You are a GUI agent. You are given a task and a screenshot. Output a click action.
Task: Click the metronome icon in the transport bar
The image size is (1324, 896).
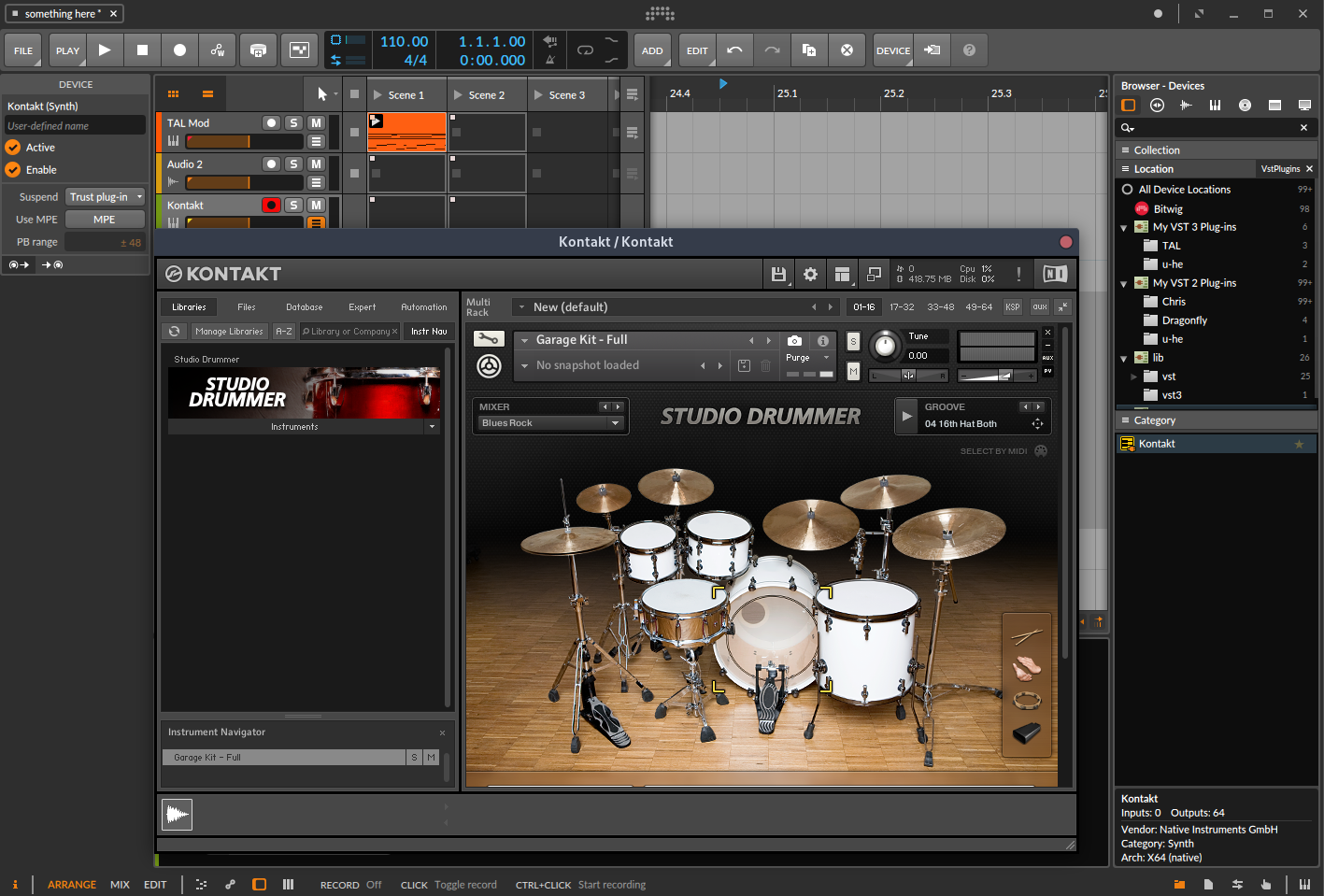[x=549, y=58]
